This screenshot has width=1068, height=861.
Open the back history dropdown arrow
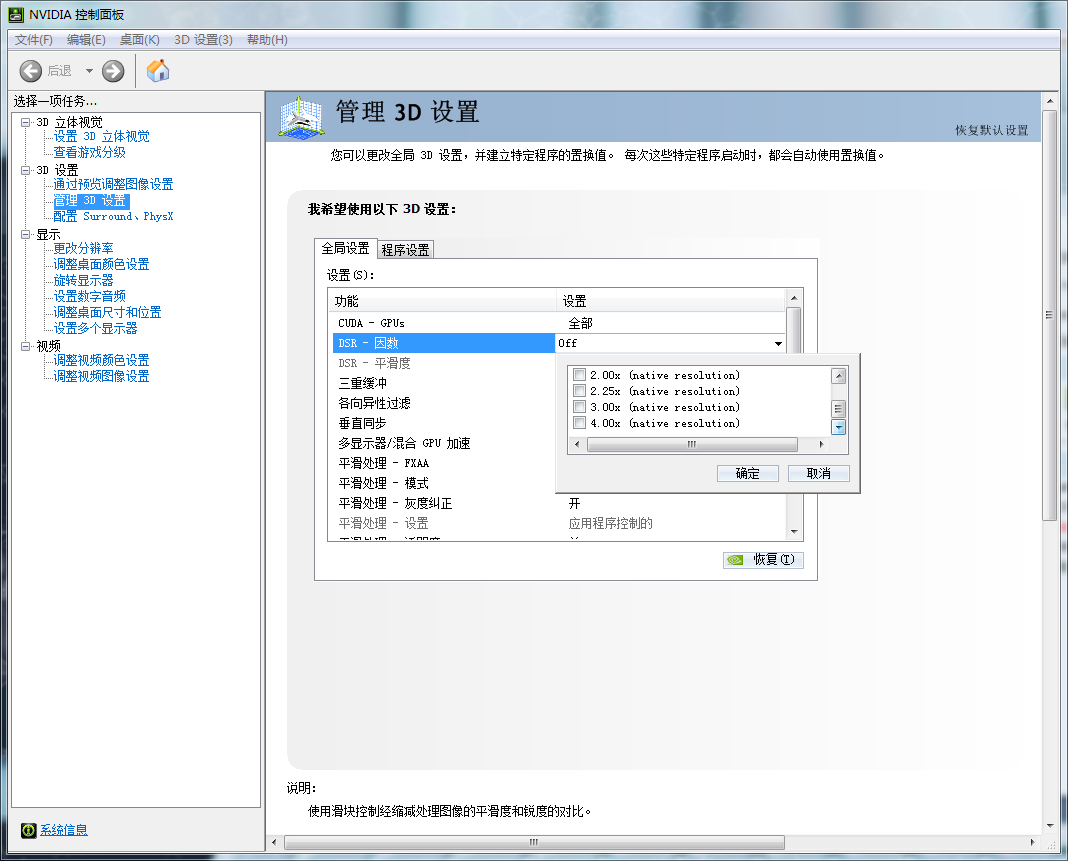(x=89, y=71)
